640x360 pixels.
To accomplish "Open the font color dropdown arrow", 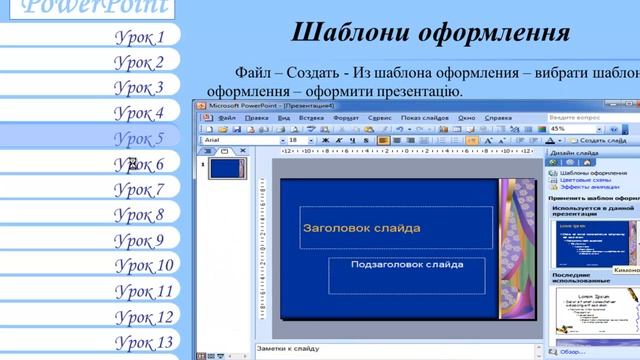I will 560,140.
